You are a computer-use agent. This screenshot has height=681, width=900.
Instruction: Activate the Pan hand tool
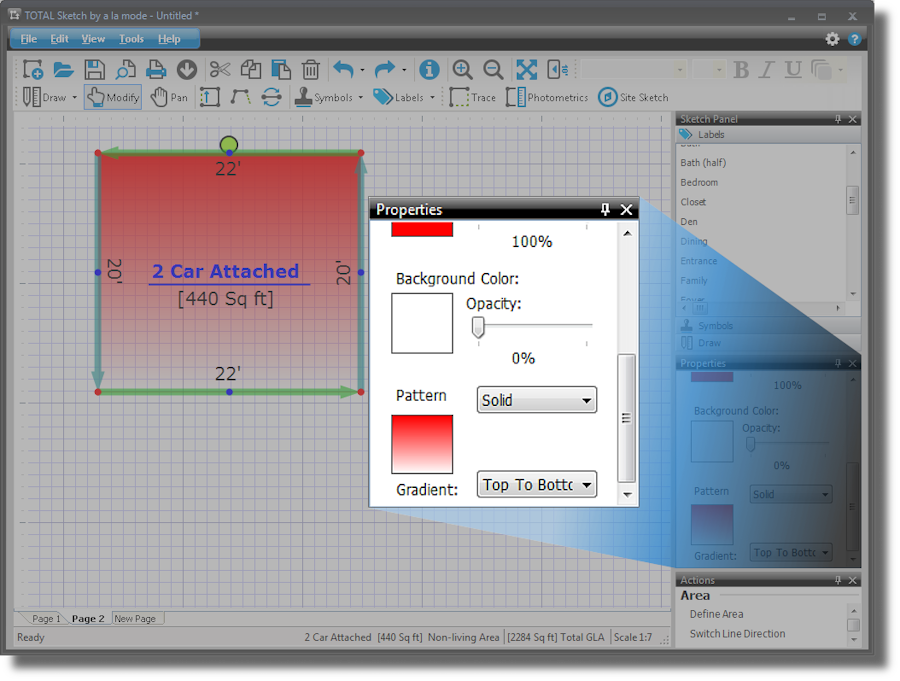click(169, 97)
